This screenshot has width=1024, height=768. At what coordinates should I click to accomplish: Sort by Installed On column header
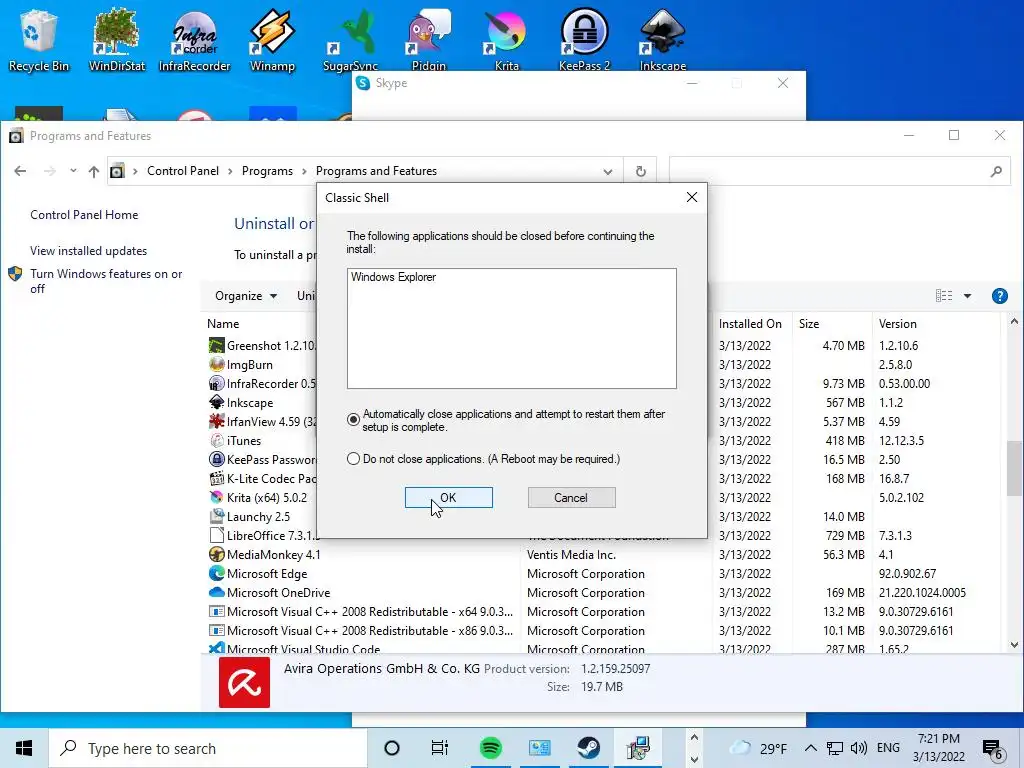click(750, 324)
